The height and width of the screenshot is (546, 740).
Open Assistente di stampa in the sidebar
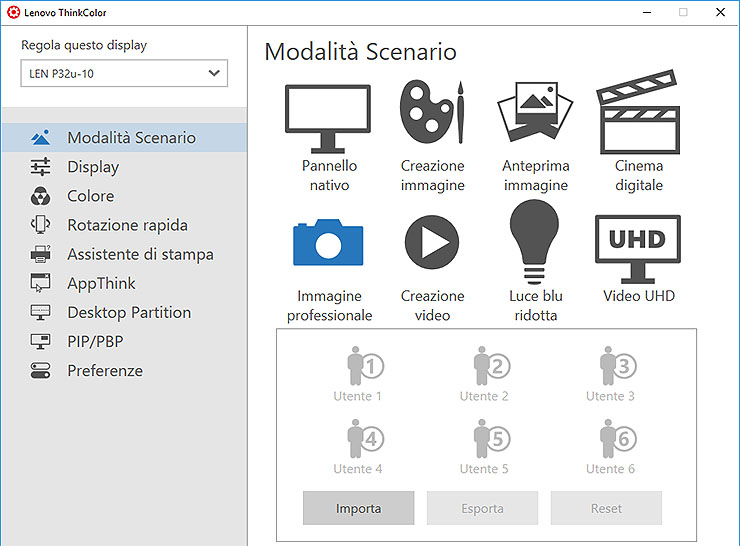pos(140,254)
